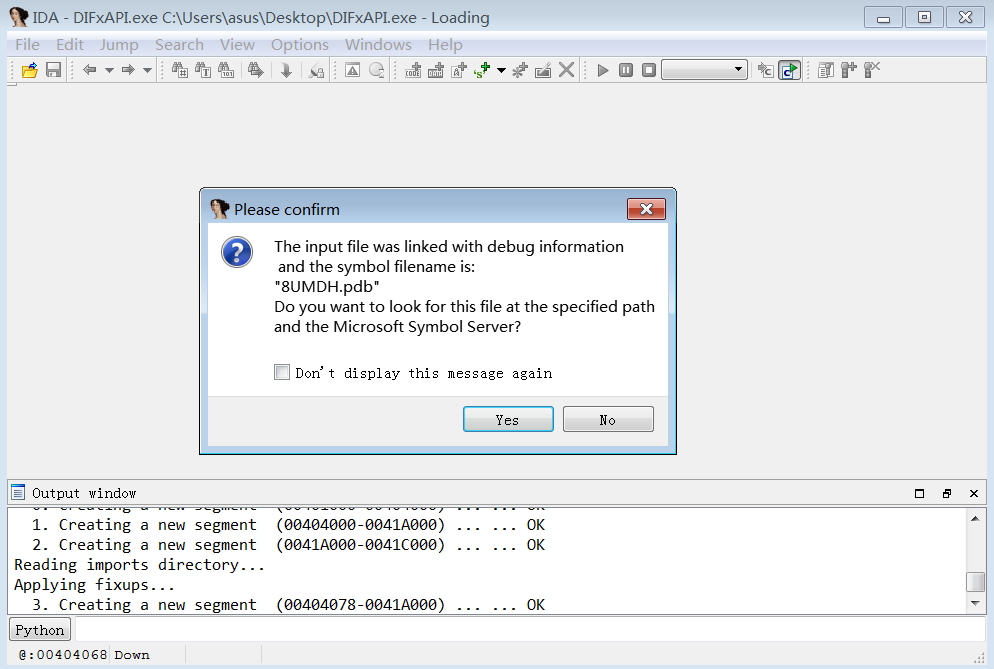Click output line for segment 0041A000-0041C000
The height and width of the screenshot is (669, 994).
point(288,545)
